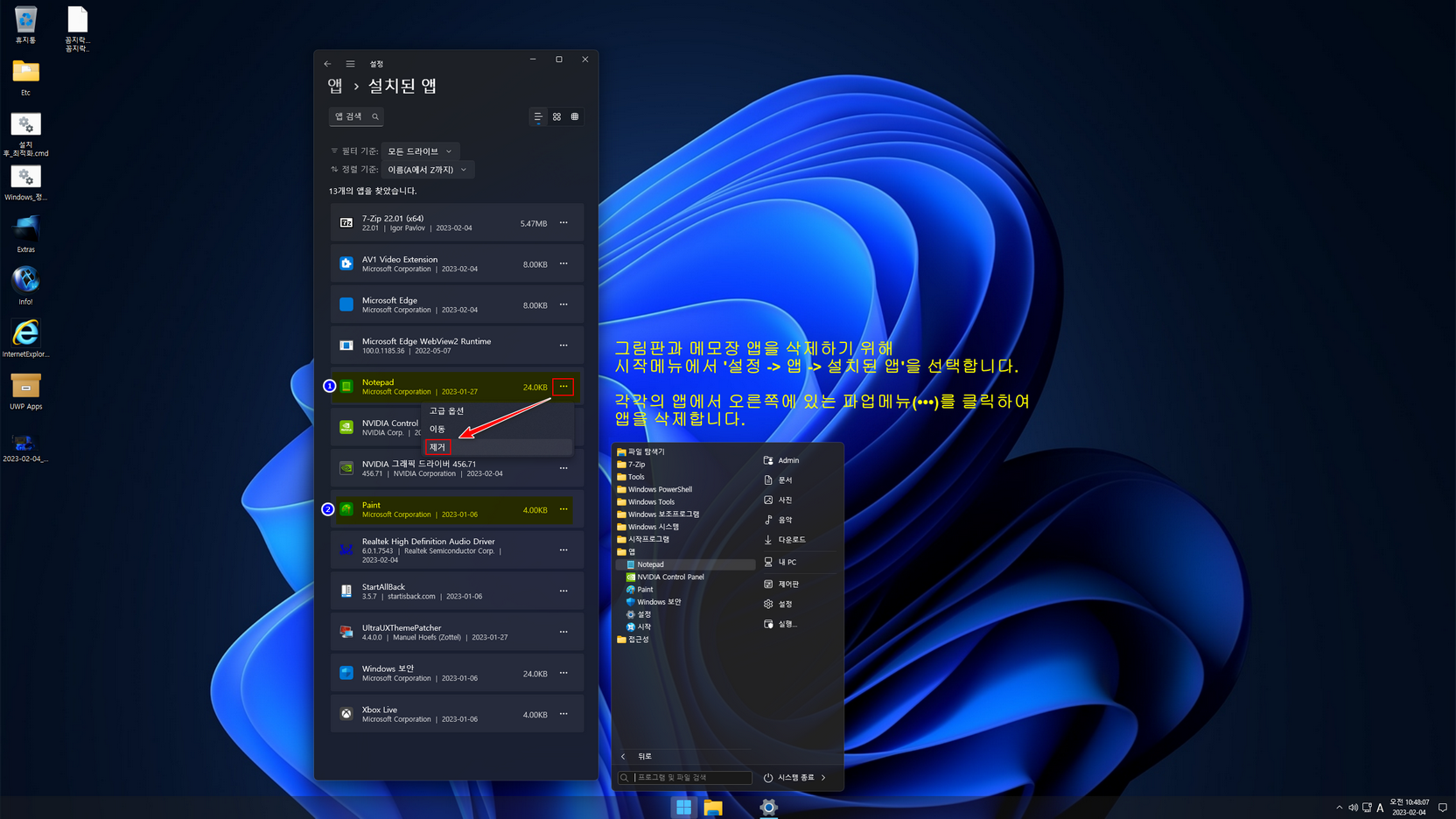The width and height of the screenshot is (1456, 819).
Task: Open Windows 보안 from Start menu list
Action: [x=654, y=602]
